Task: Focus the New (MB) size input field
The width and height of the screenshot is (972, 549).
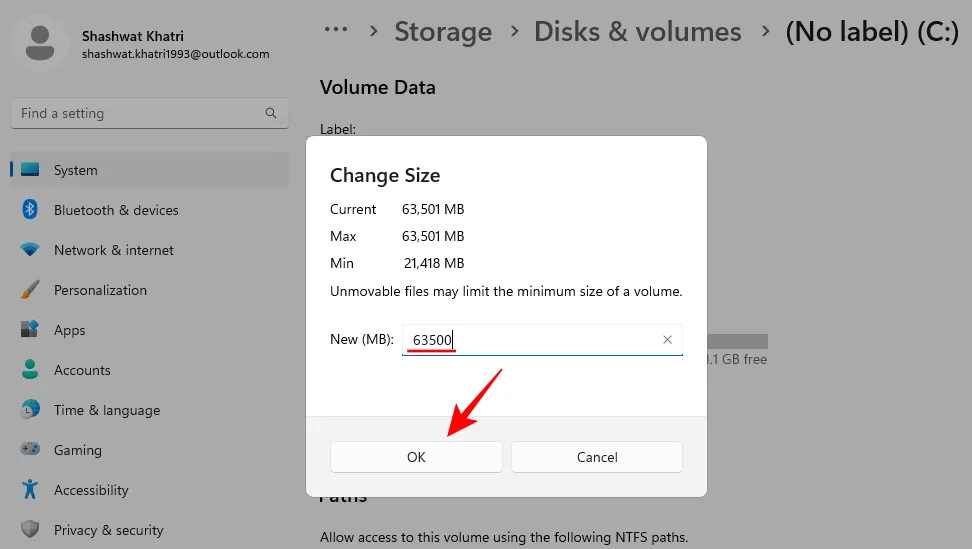Action: [x=542, y=340]
